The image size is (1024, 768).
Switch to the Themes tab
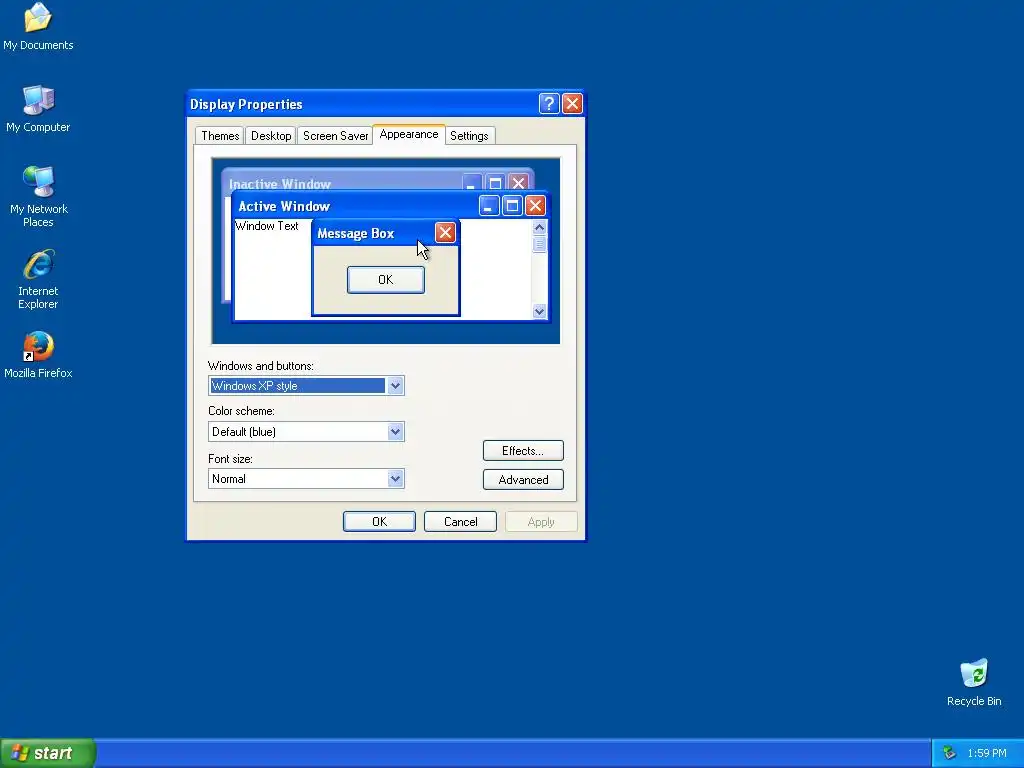point(220,136)
